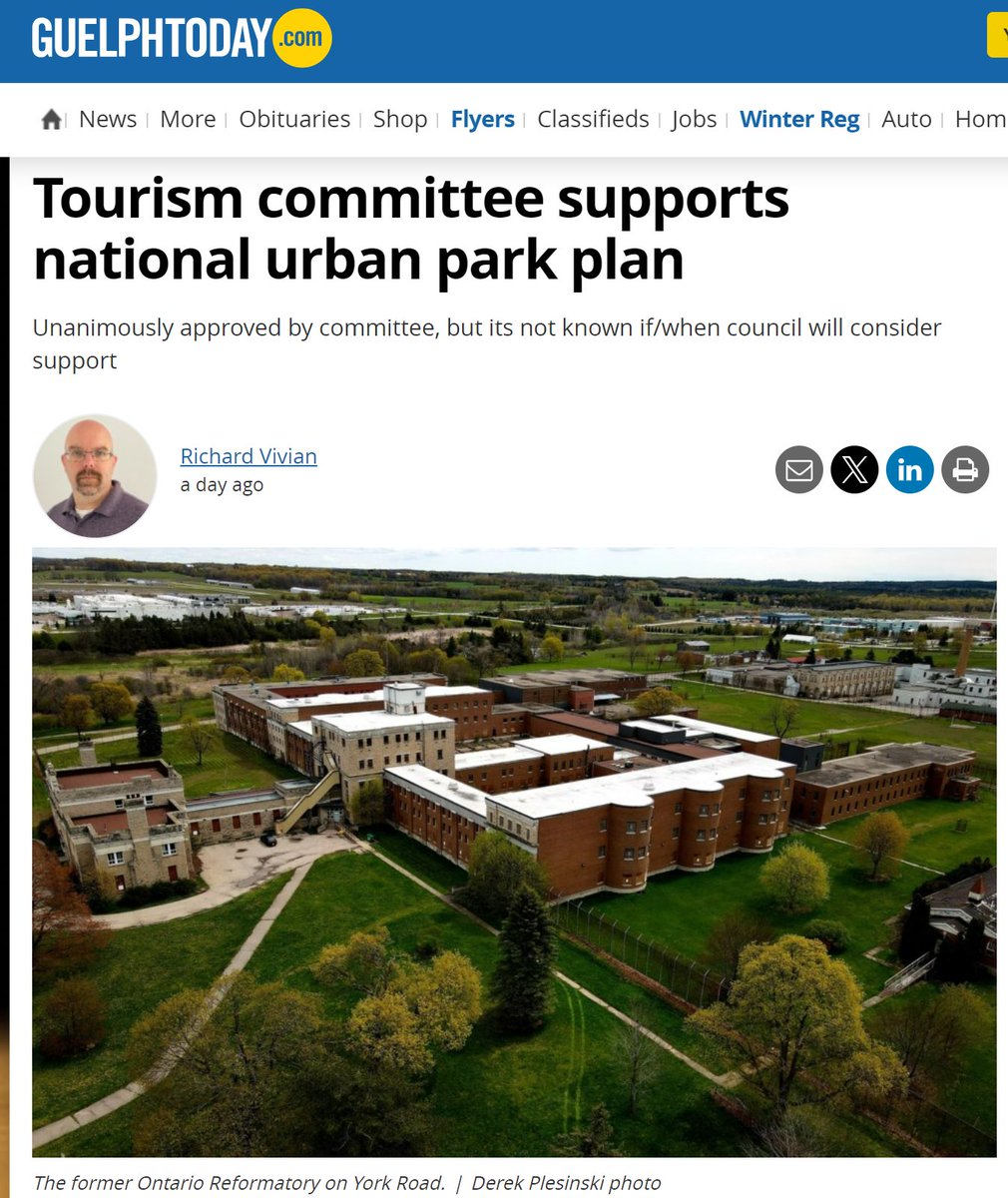Open the Ontario Reformatory aerial photo

tap(514, 852)
